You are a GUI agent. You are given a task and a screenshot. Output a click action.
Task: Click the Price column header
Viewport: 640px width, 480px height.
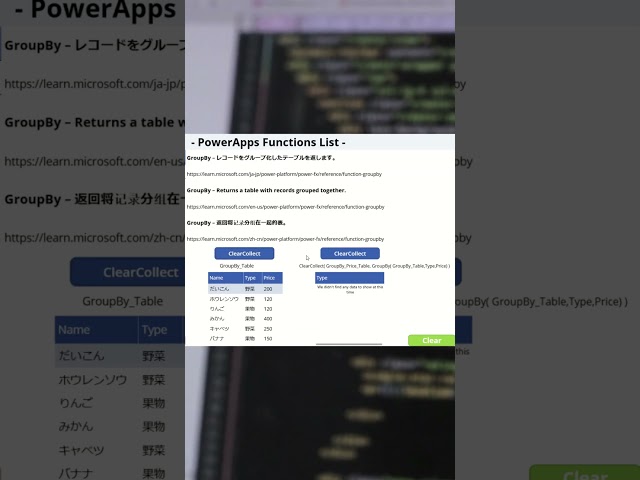pyautogui.click(x=272, y=278)
